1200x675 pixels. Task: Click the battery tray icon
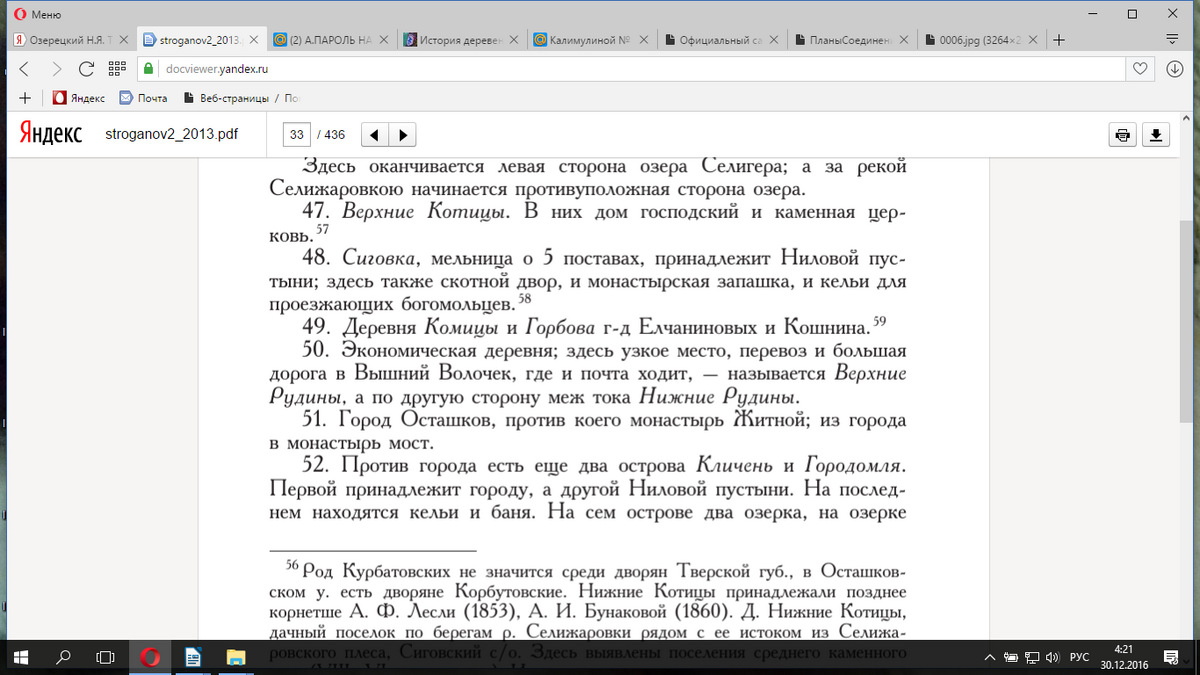pos(1010,658)
